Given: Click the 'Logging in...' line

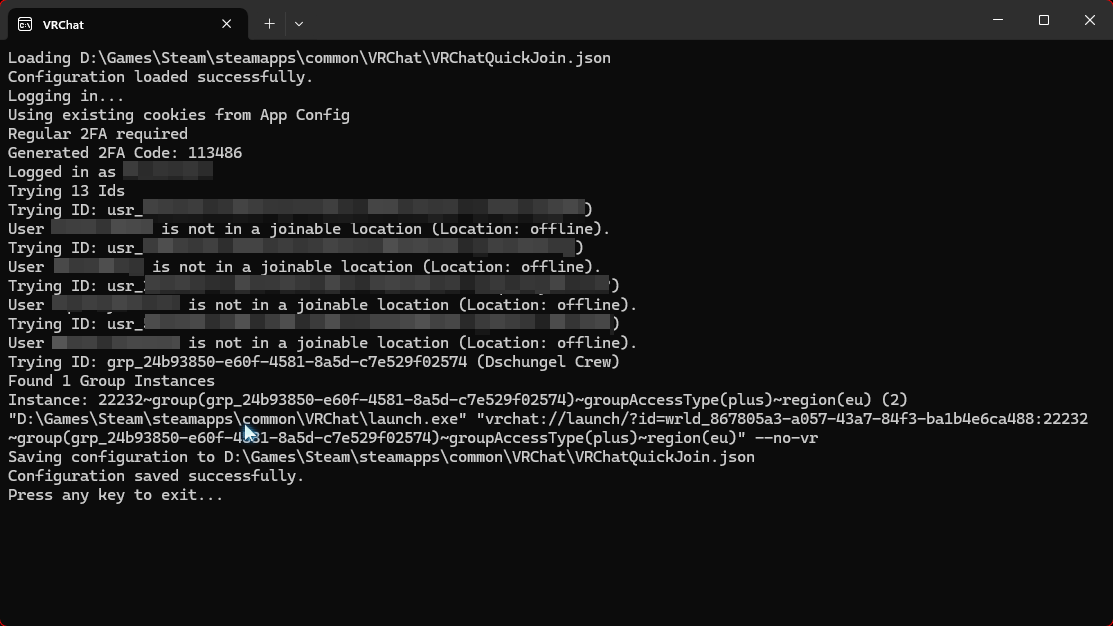Looking at the screenshot, I should point(66,96).
